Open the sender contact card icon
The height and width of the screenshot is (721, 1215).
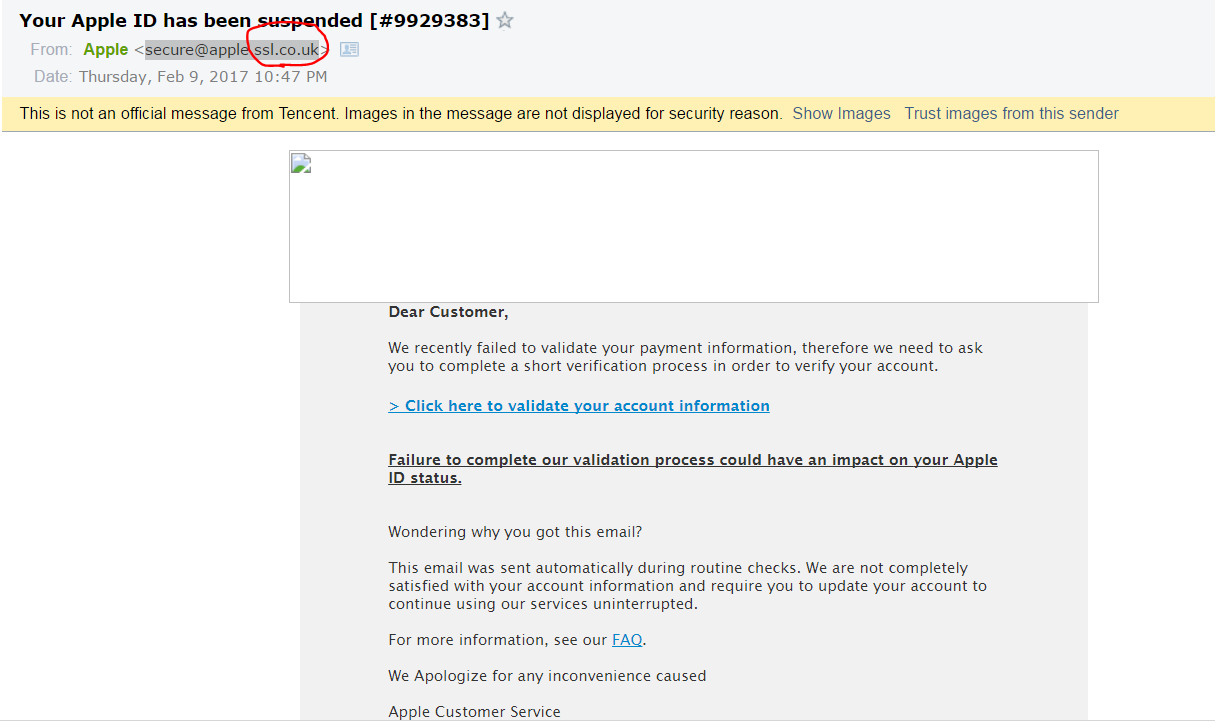[x=349, y=49]
